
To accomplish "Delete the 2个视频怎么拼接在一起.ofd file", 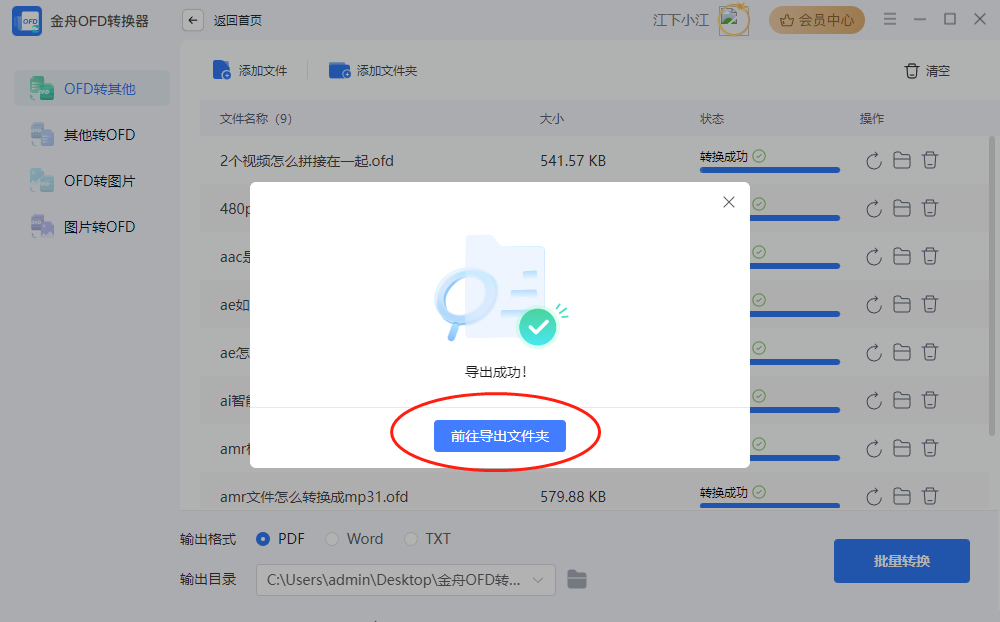I will click(x=931, y=160).
